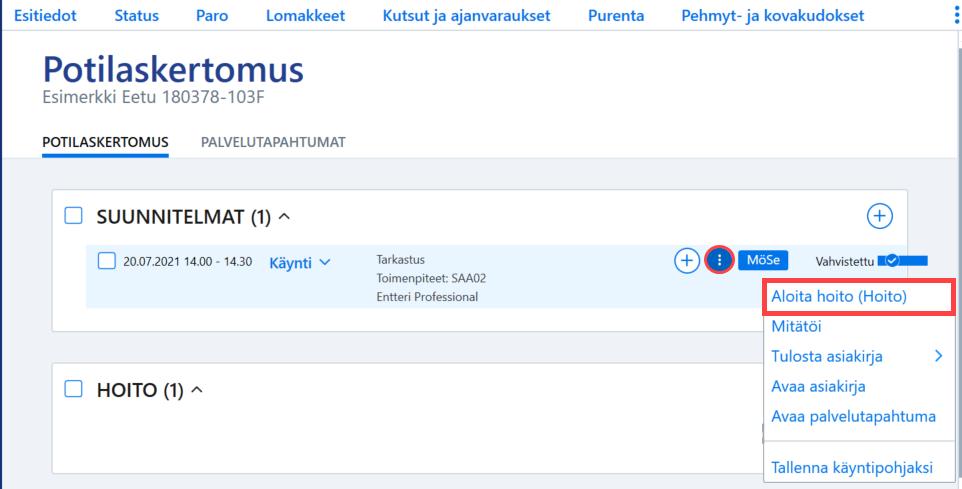This screenshot has height=489, width=962.
Task: Click the SUUNNITELMAT (1) section title
Action: coord(183,217)
